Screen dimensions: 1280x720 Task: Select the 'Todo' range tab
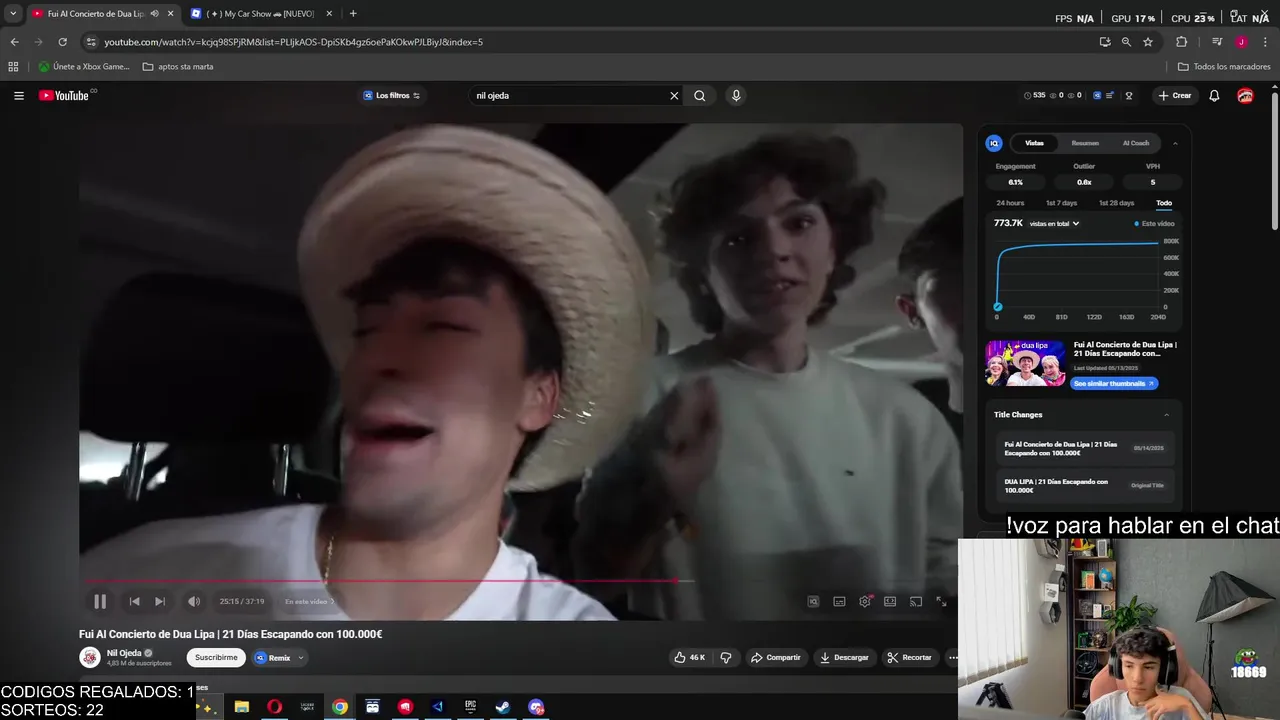(x=1164, y=203)
